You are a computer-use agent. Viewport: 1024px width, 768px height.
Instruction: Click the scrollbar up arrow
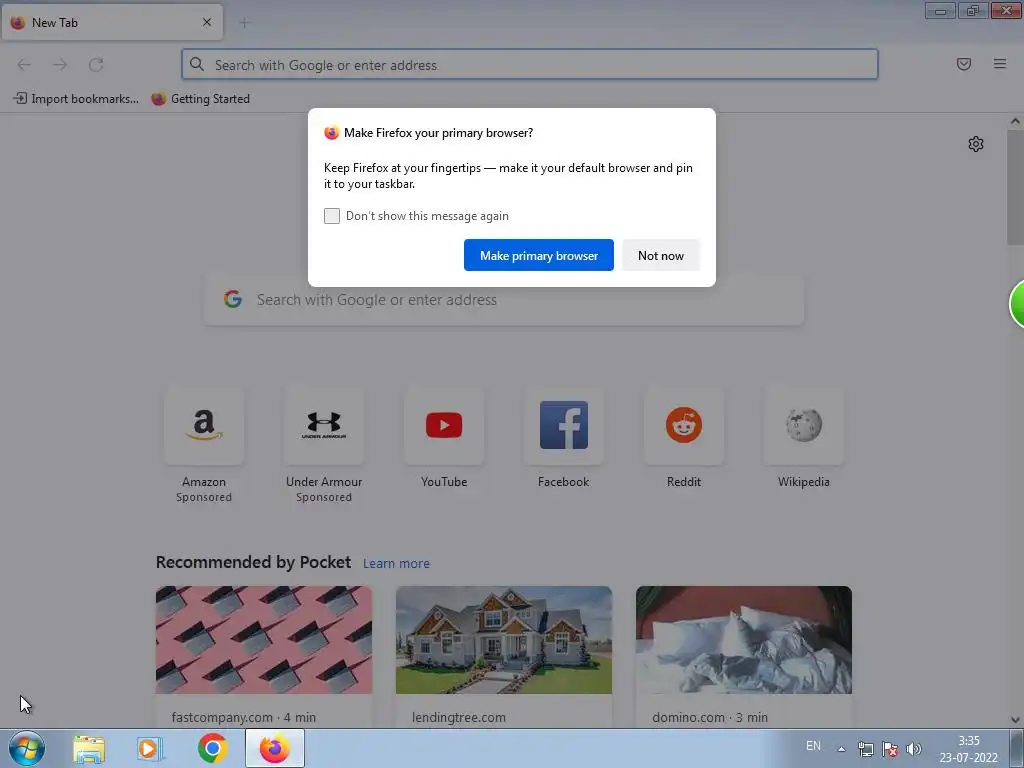1015,121
